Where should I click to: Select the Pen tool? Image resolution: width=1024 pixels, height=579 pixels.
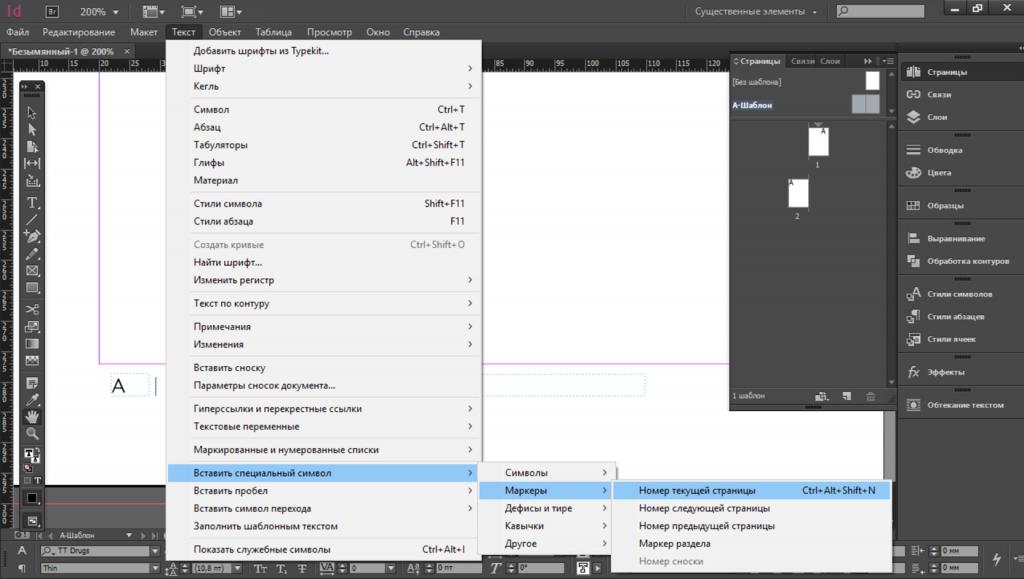click(32, 236)
